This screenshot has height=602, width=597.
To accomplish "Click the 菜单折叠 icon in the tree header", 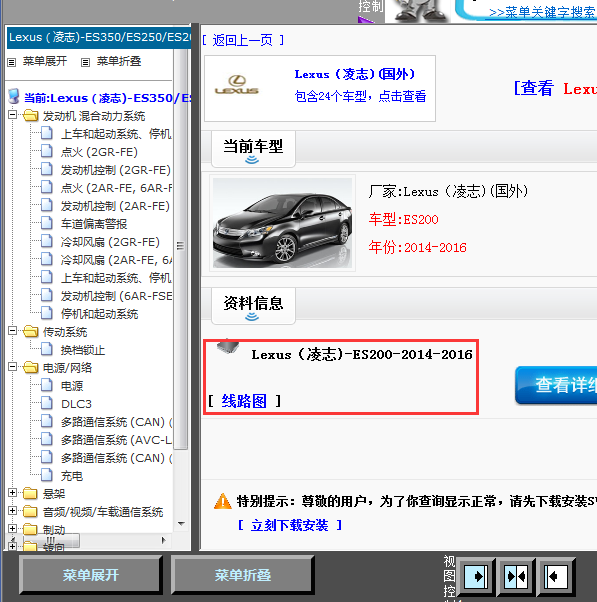I will tap(85, 62).
